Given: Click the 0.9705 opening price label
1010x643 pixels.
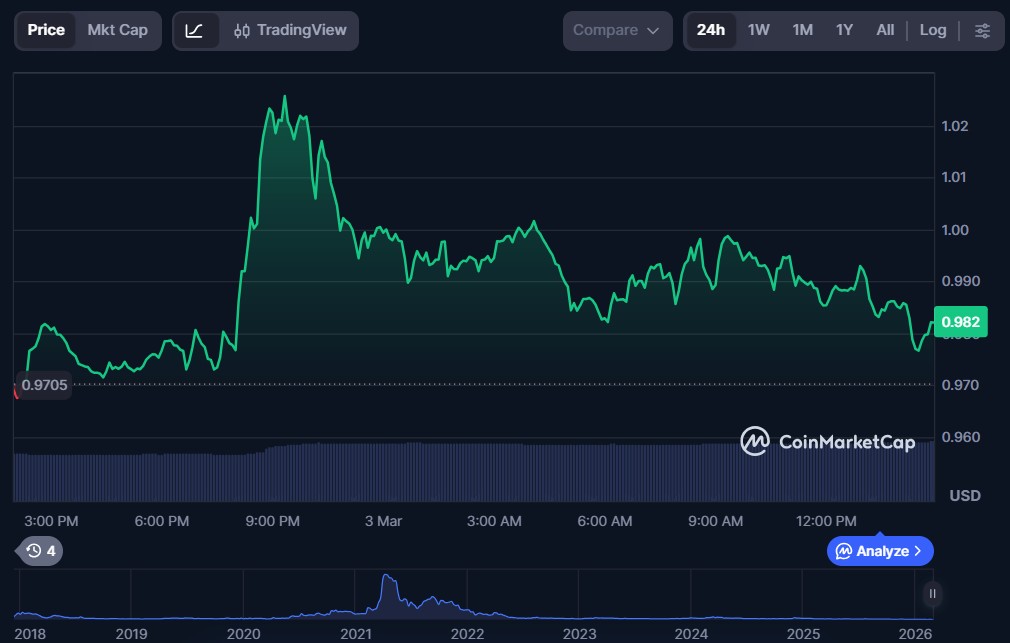Looking at the screenshot, I should (42, 385).
